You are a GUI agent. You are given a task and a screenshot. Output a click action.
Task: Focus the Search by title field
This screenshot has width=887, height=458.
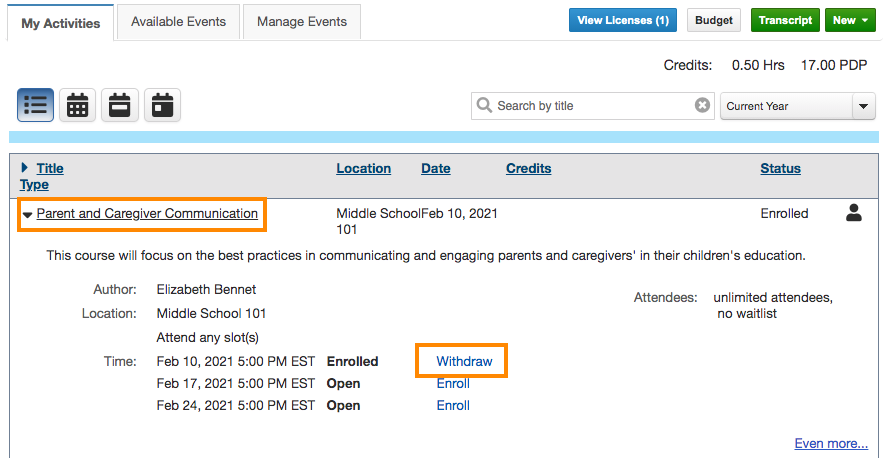coord(592,105)
